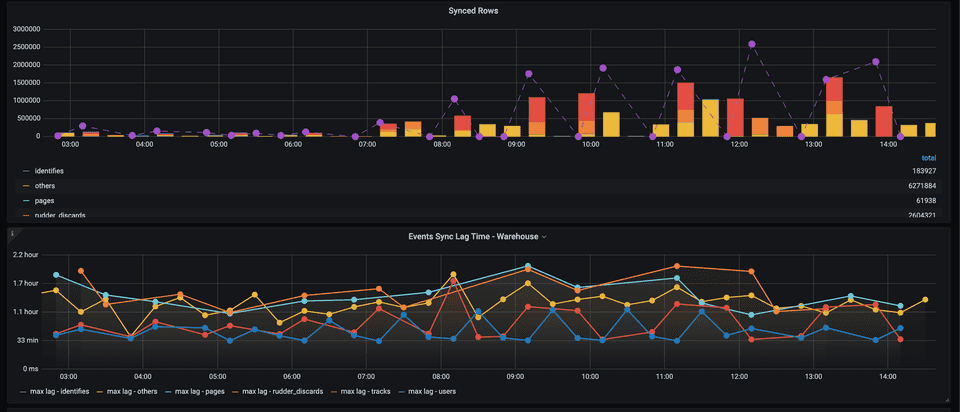Click the color swatch for max lag - tracks

tap(335, 392)
